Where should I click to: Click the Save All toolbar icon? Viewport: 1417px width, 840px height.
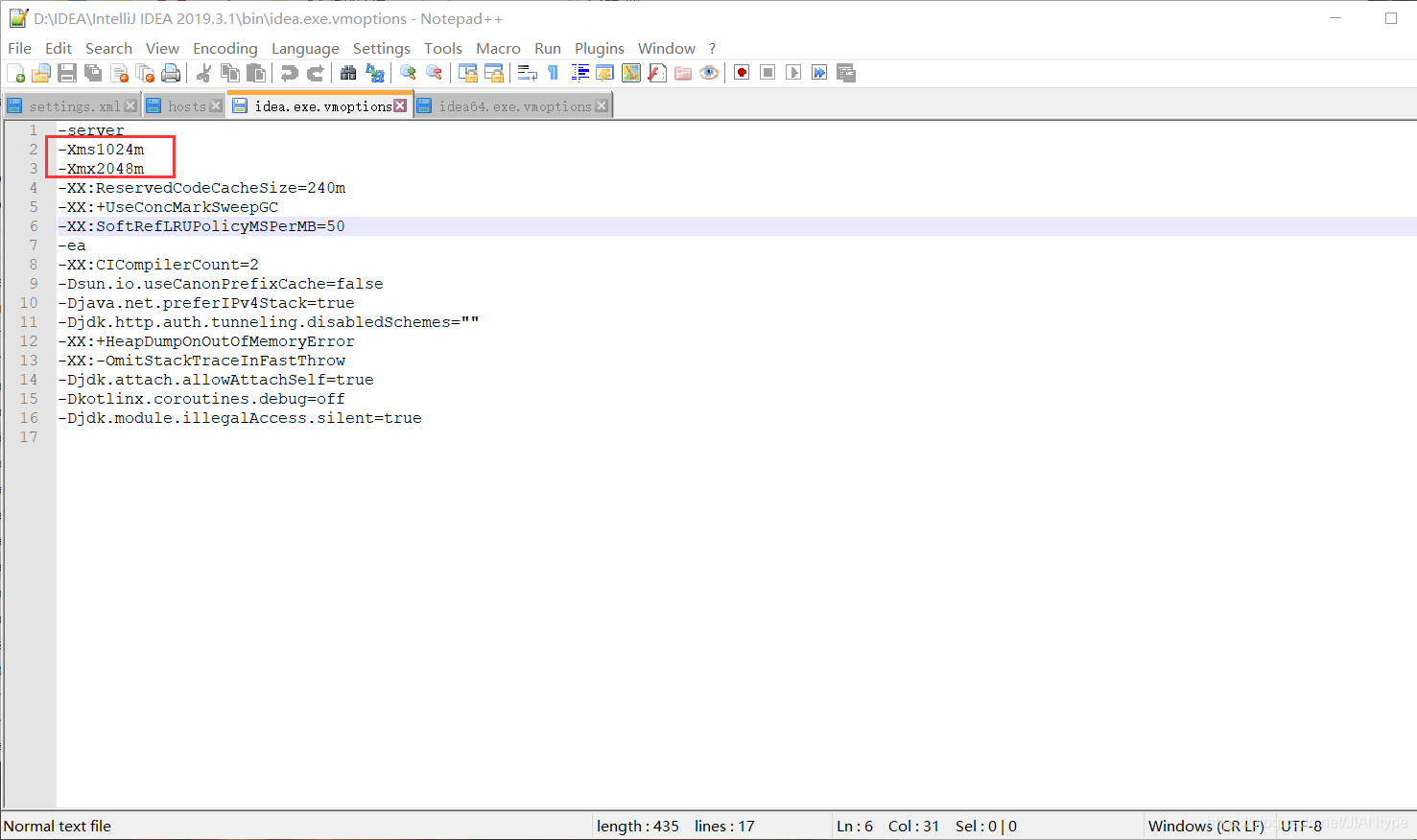(x=93, y=73)
